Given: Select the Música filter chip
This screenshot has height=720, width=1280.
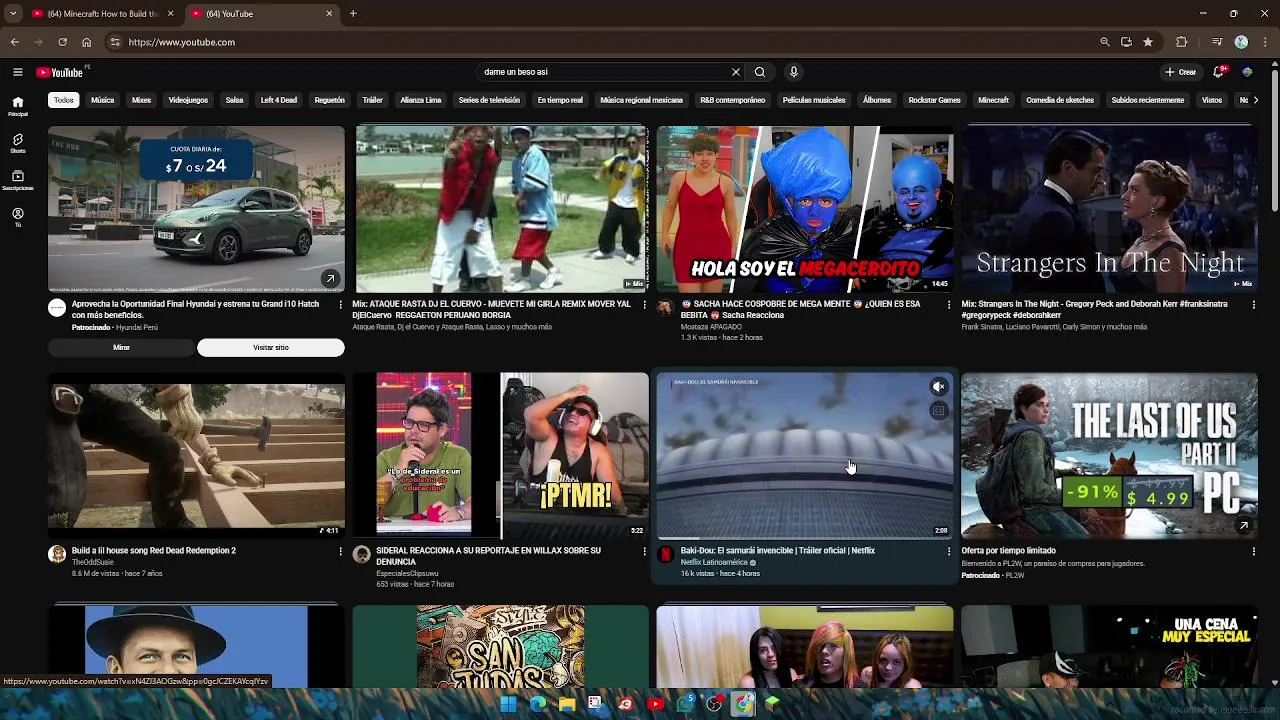Looking at the screenshot, I should [103, 100].
